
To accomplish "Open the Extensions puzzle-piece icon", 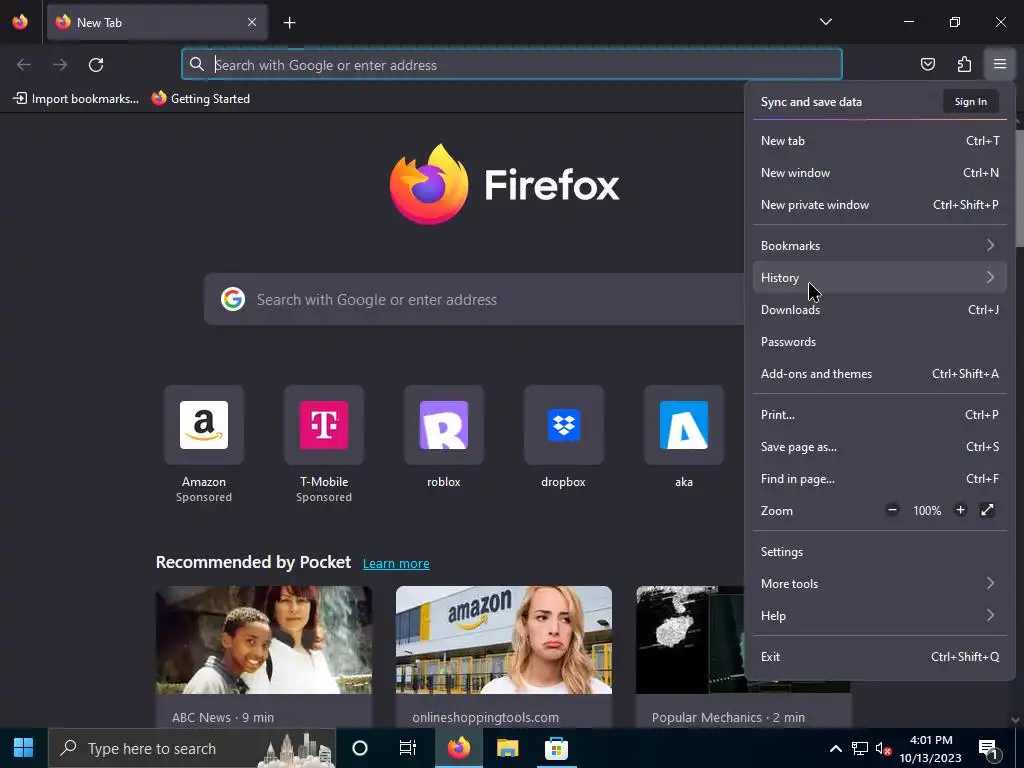I will (964, 64).
